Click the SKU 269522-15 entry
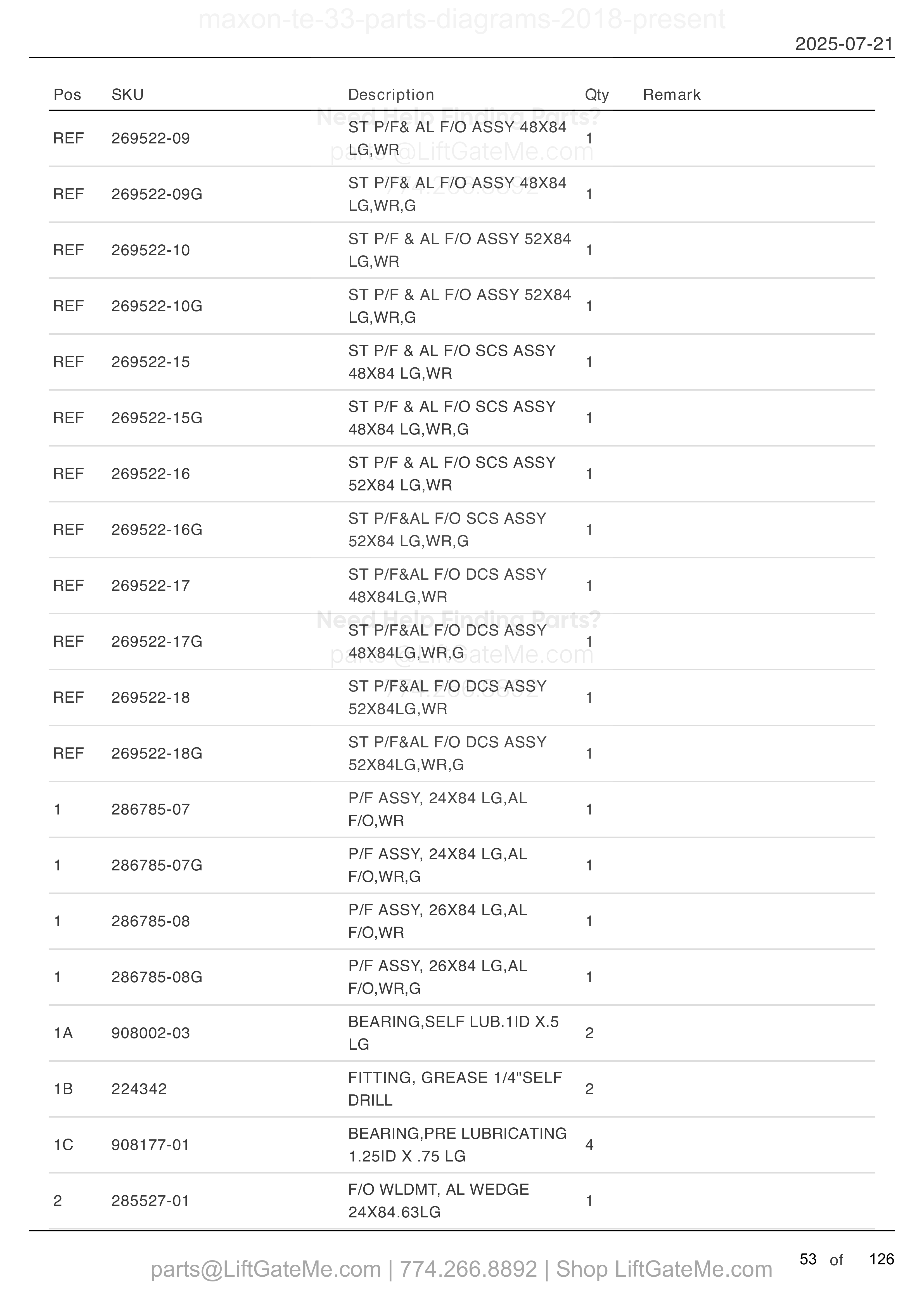This screenshot has height=1308, width=924. [x=151, y=362]
